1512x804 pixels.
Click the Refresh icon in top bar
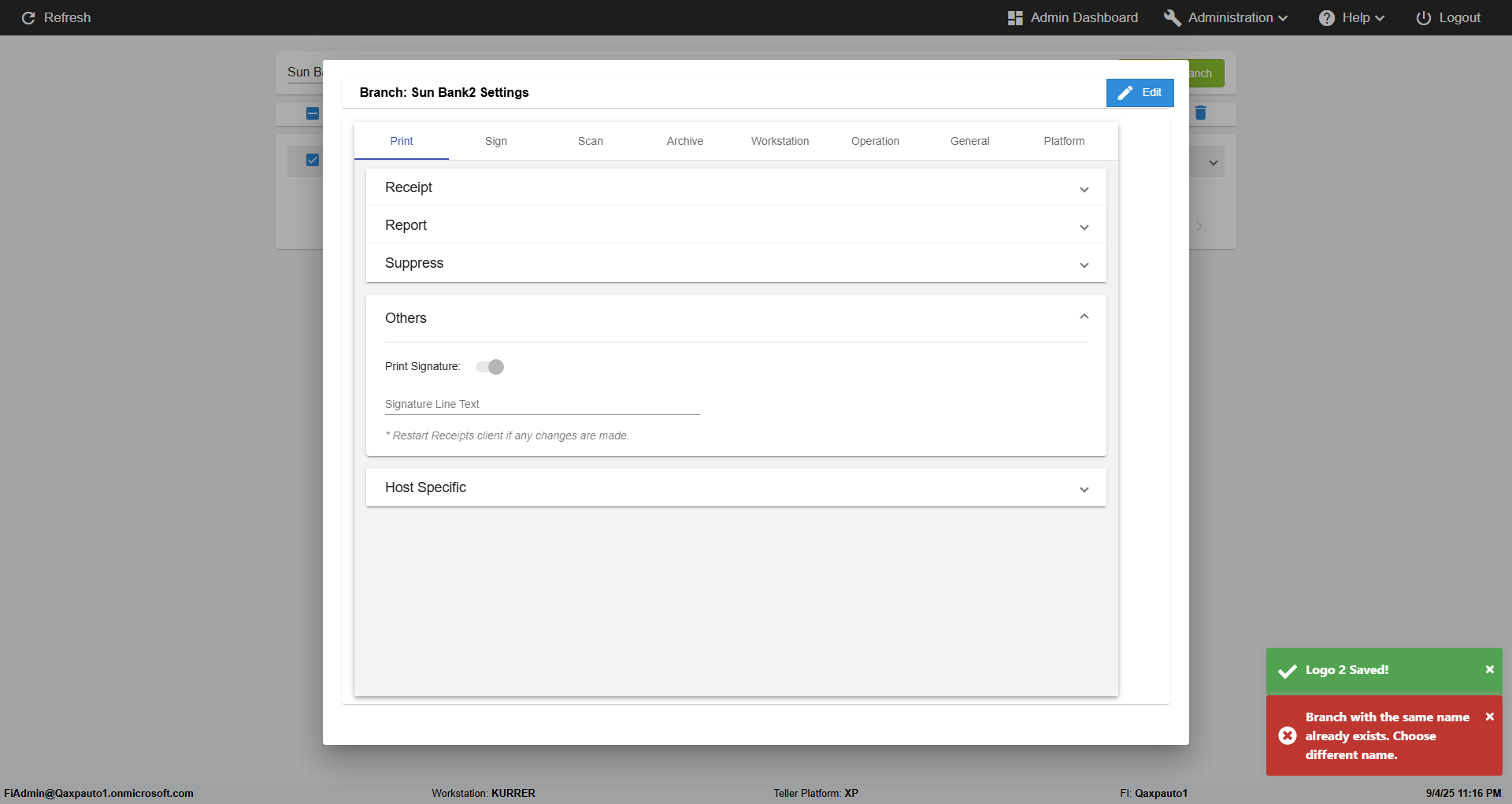[x=28, y=17]
